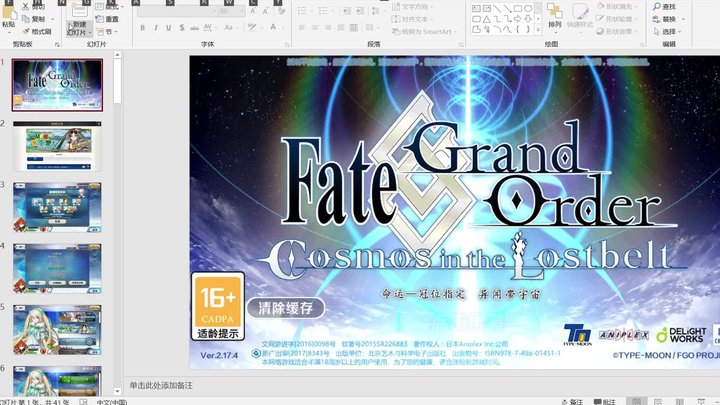Image resolution: width=720 pixels, height=405 pixels.
Task: Toggle Center paragraph alignment
Action: click(315, 28)
